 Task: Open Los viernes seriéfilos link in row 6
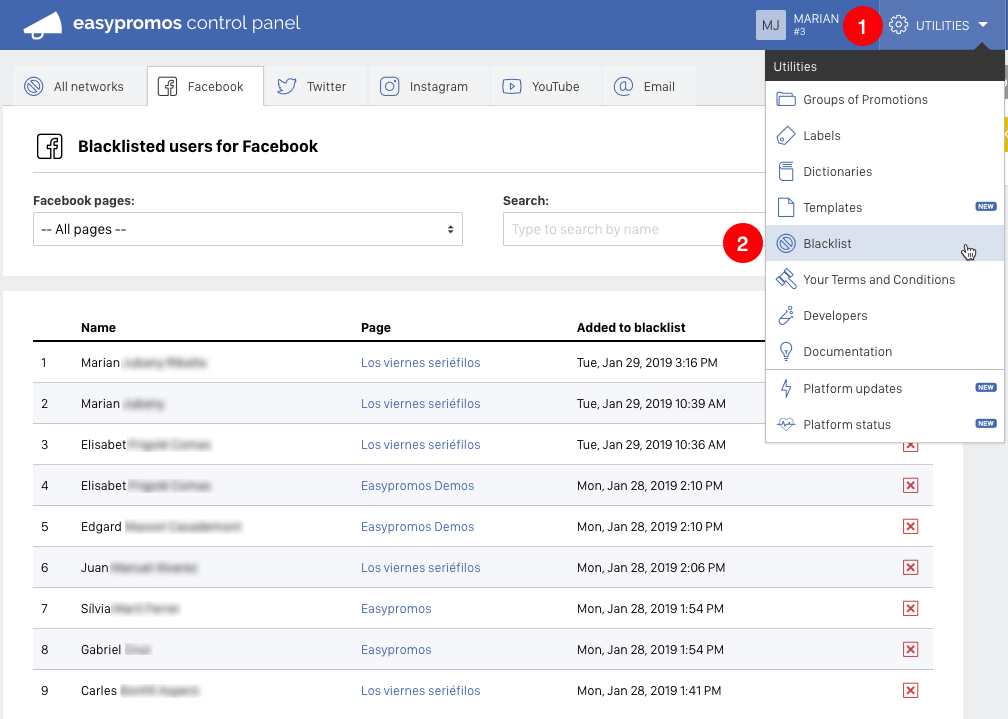tap(420, 568)
